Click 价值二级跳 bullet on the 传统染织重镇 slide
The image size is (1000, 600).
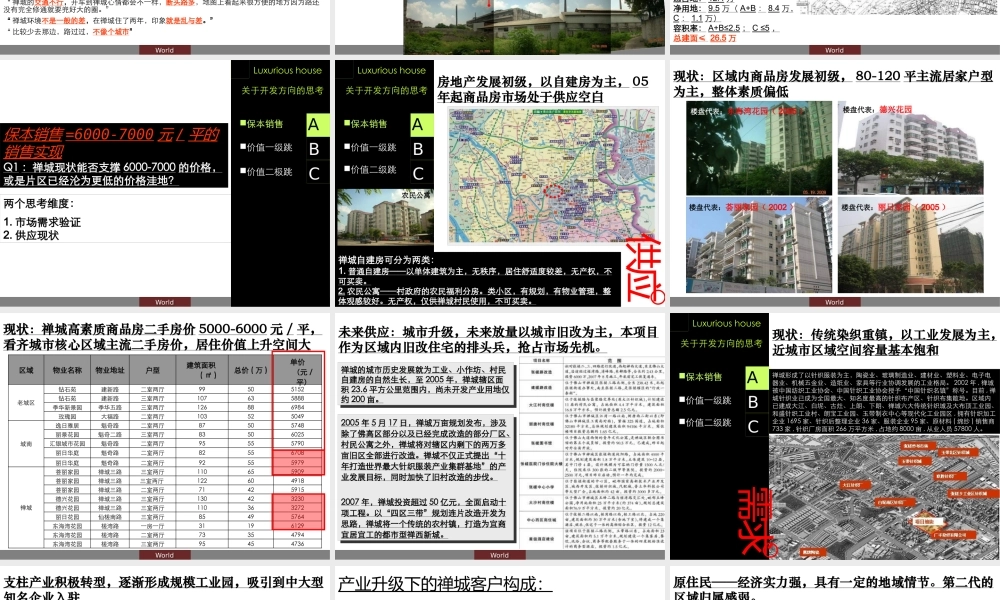point(705,422)
